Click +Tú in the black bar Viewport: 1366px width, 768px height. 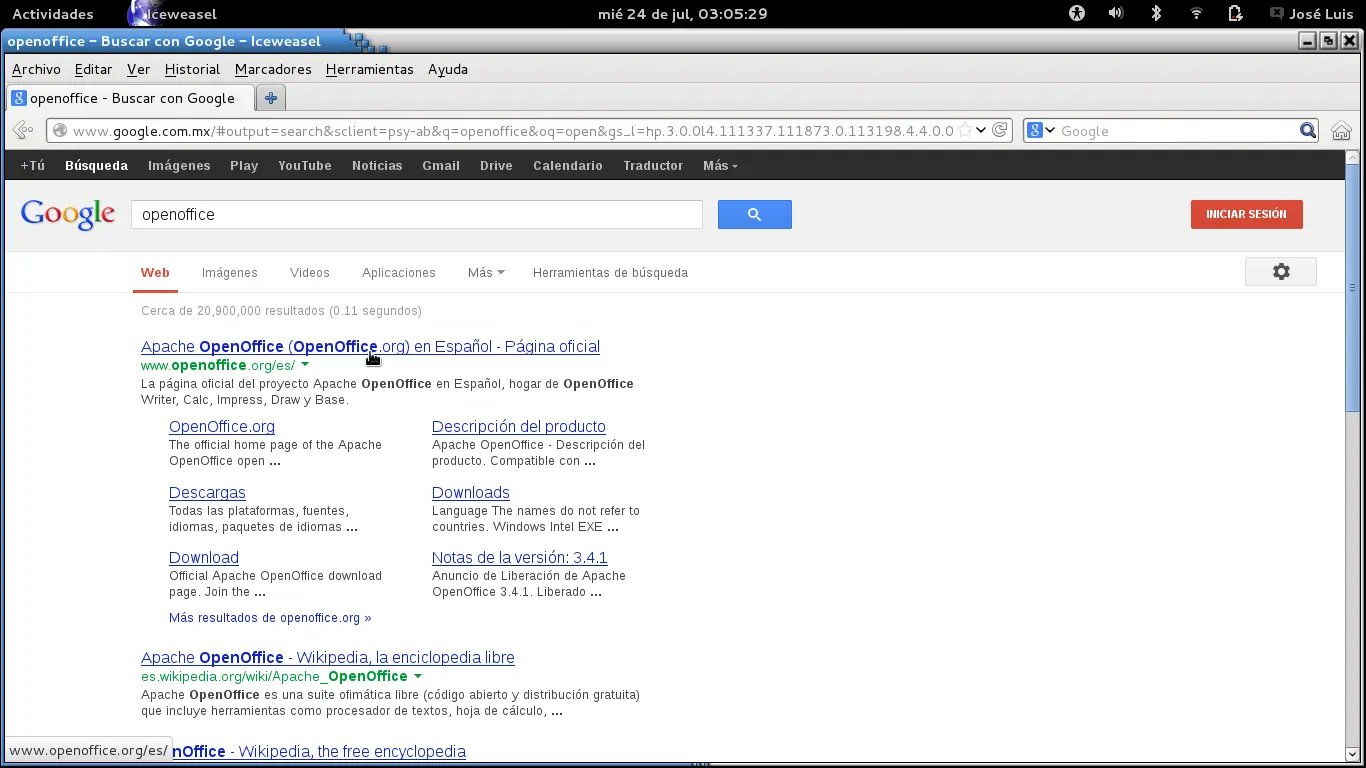tap(32, 166)
